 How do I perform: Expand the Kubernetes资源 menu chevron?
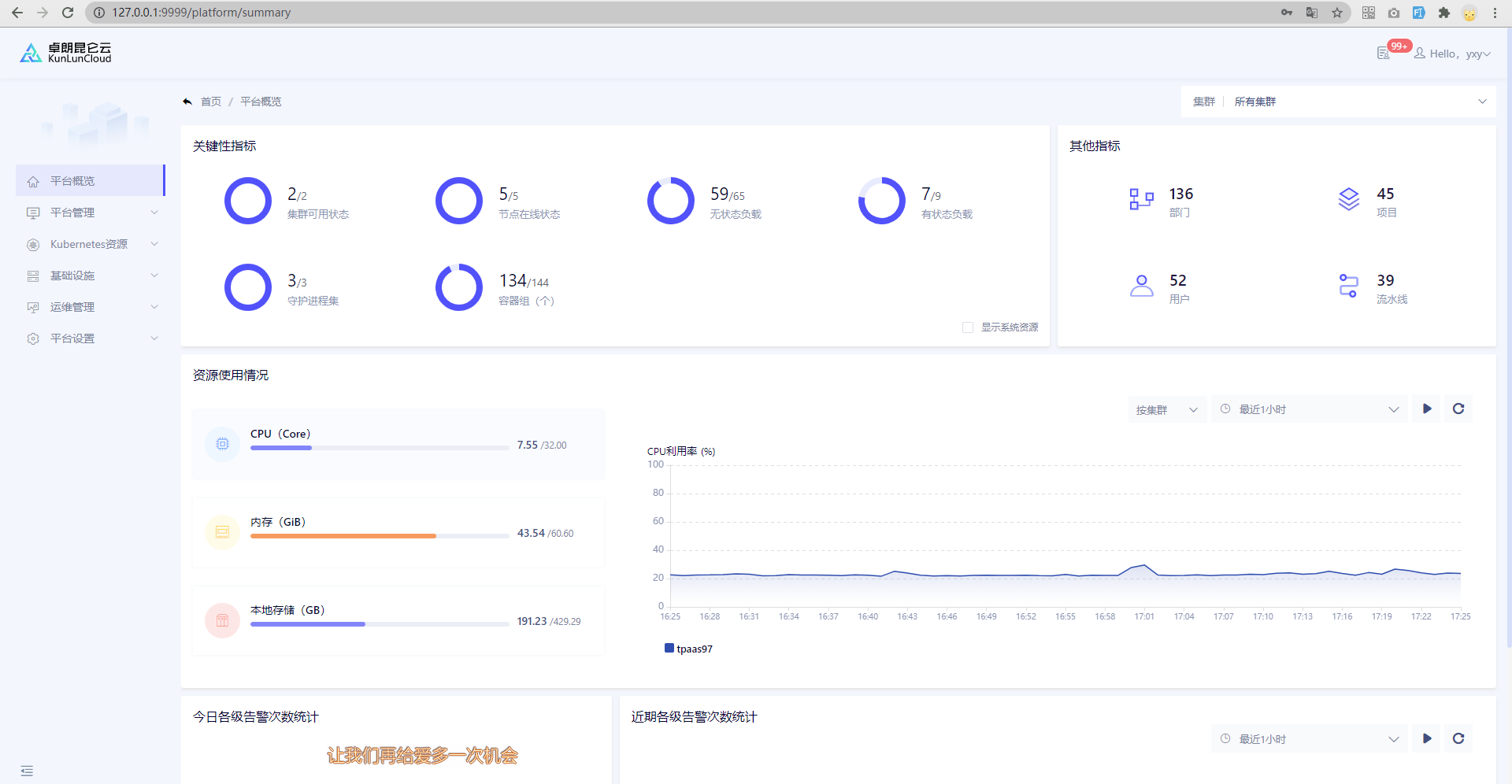154,244
